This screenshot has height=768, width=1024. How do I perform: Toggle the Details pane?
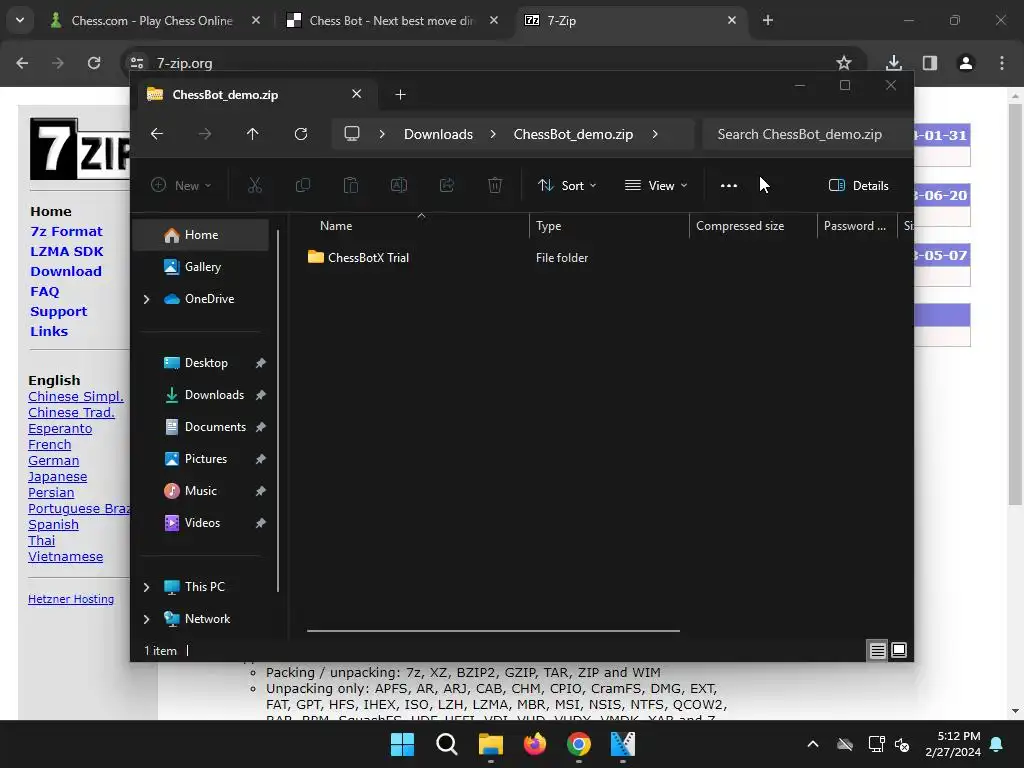coord(858,185)
